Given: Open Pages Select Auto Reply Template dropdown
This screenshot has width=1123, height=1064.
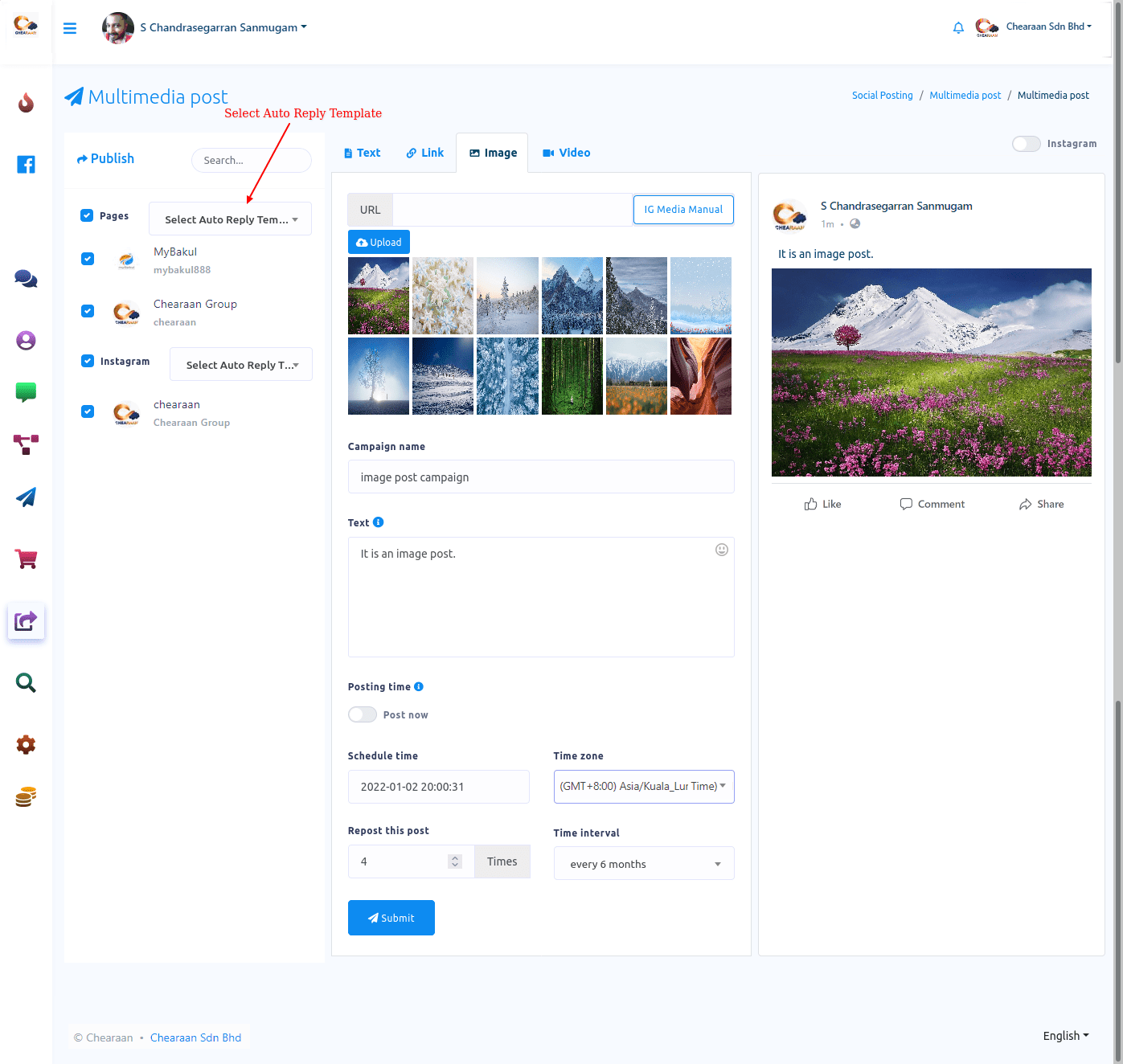Looking at the screenshot, I should (230, 219).
